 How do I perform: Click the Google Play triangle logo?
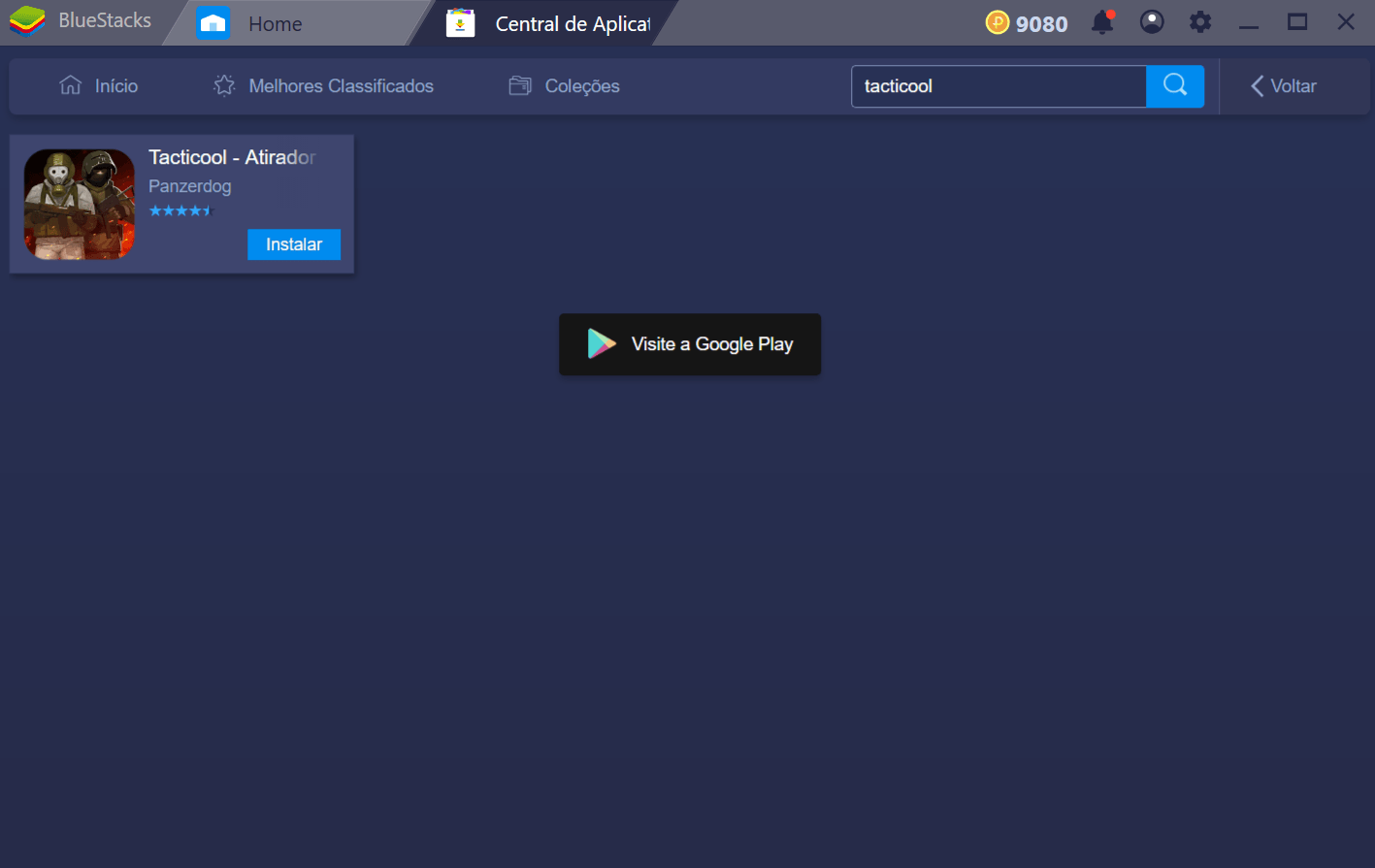(602, 343)
